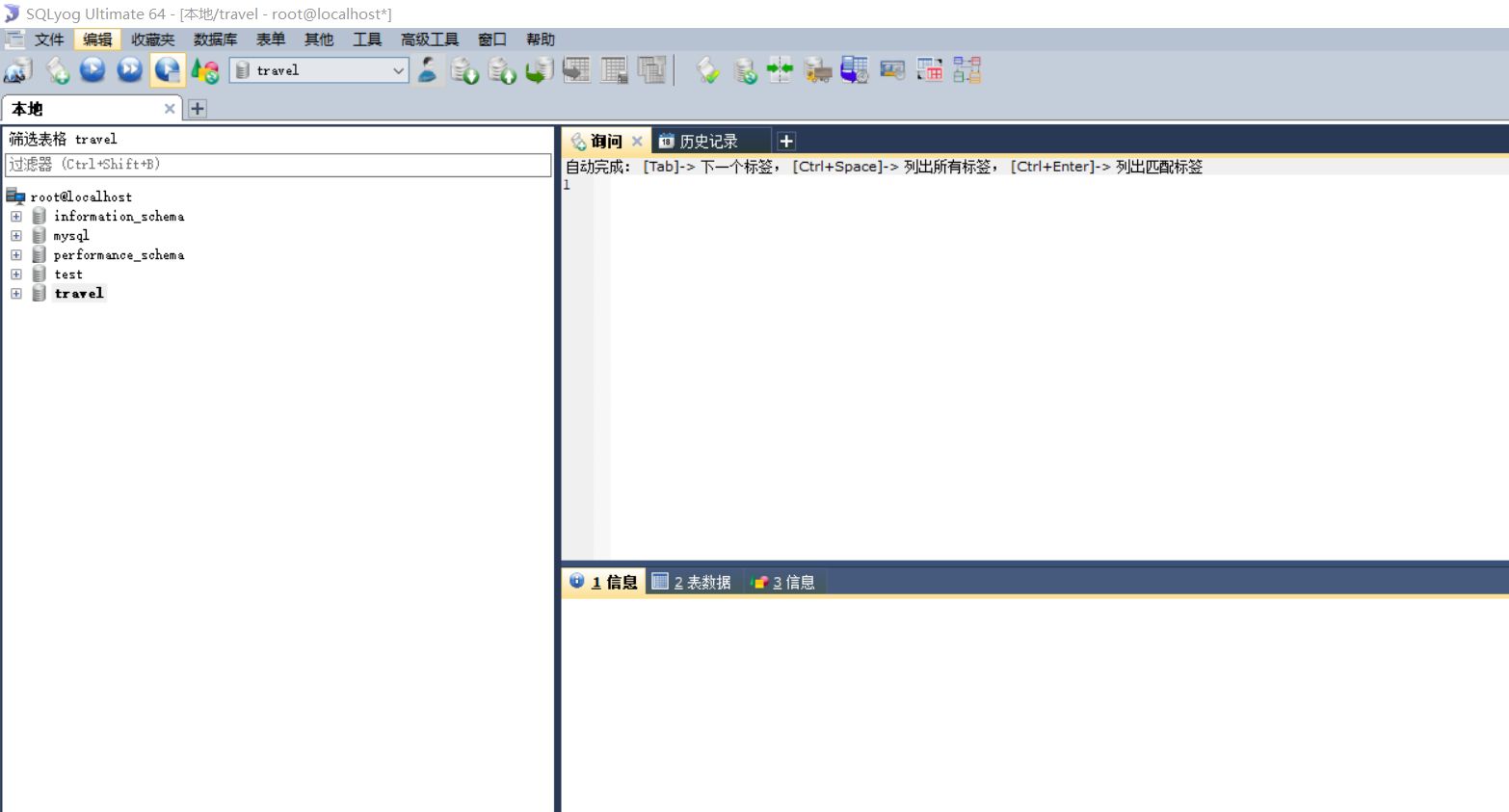The width and height of the screenshot is (1509, 812).
Task: Expand the travel database node
Action: point(16,294)
